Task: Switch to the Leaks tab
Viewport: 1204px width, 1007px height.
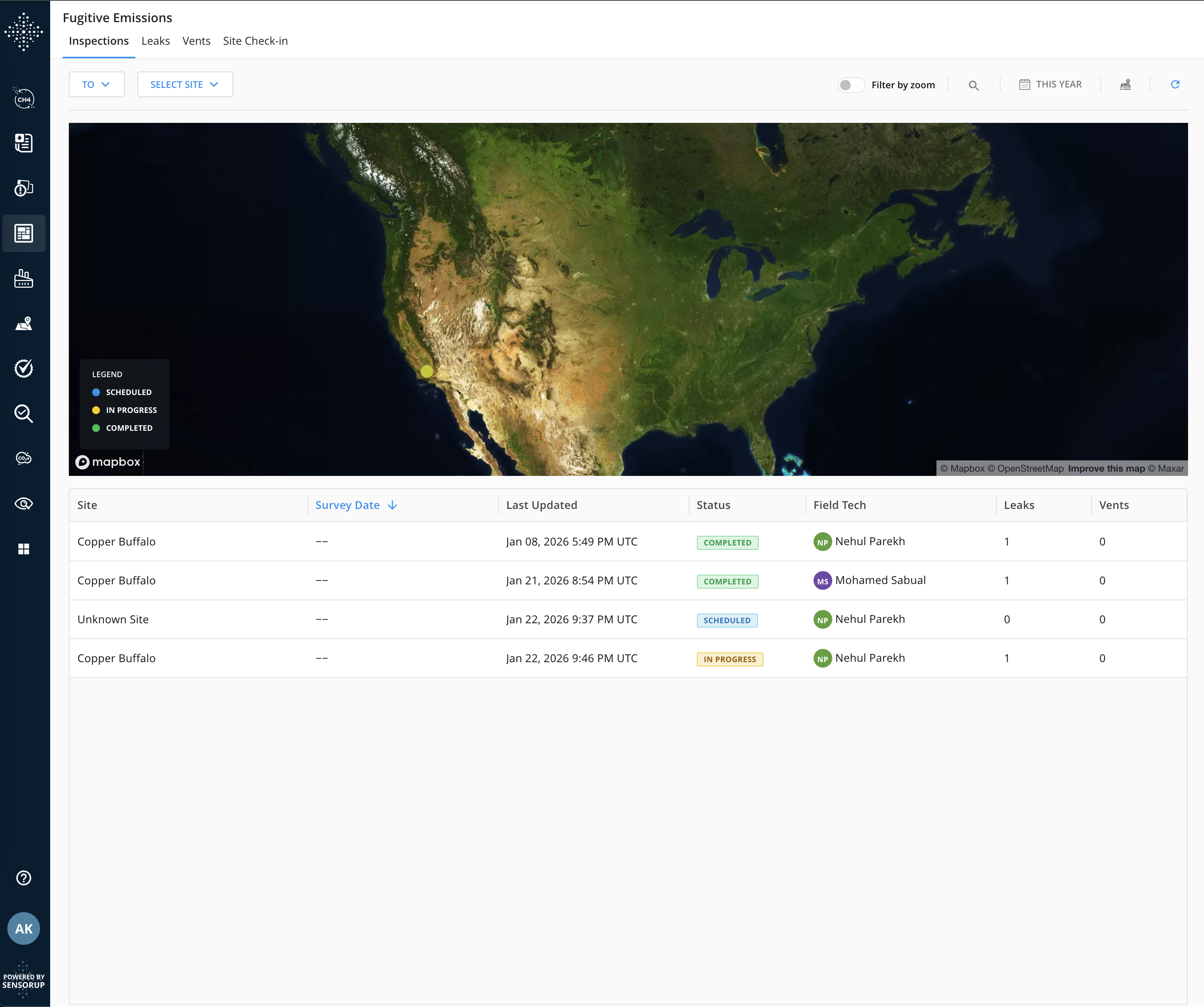Action: point(156,41)
